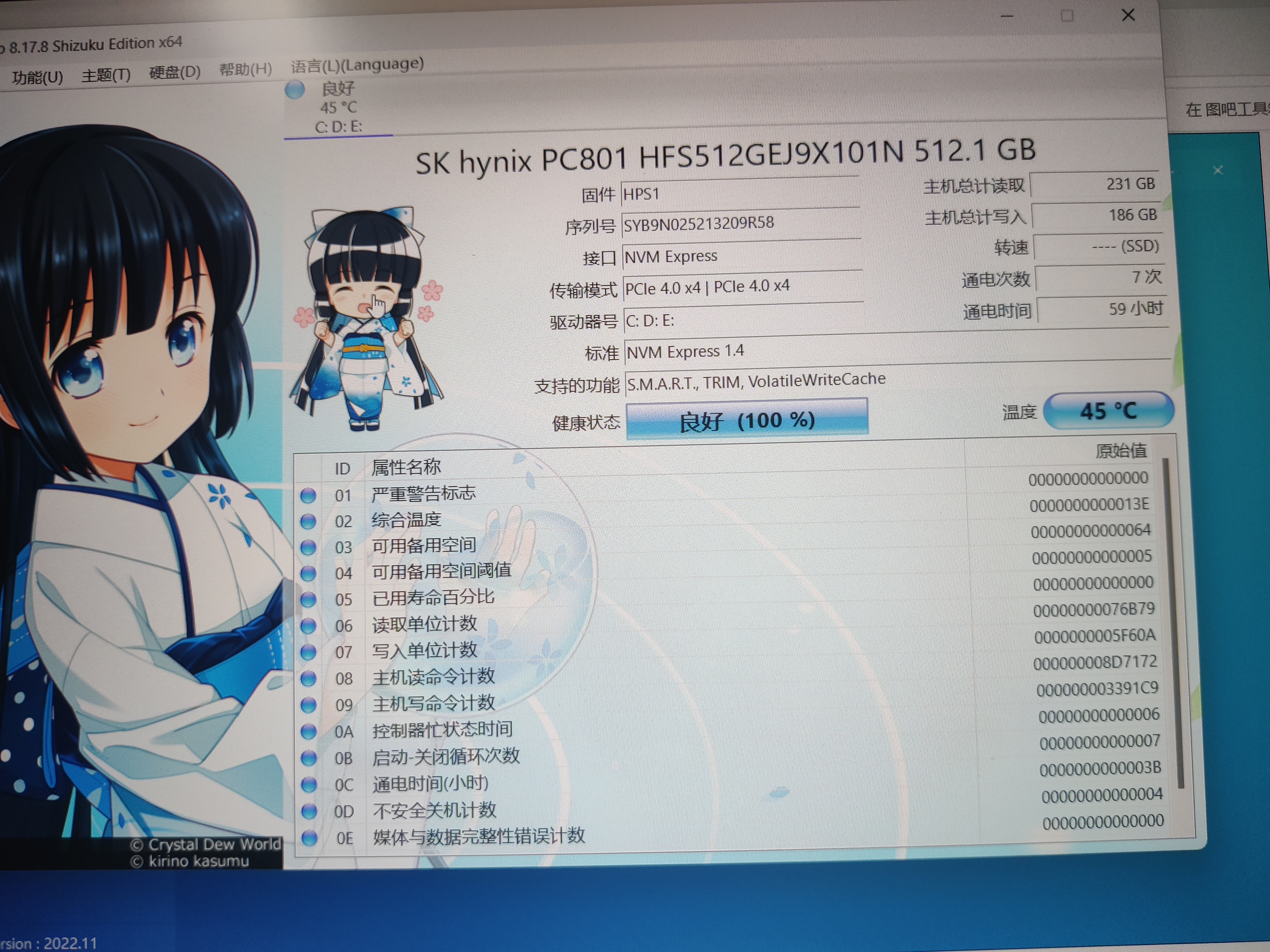Open the 语言(L)(Language) menu
The height and width of the screenshot is (952, 1270).
point(357,65)
